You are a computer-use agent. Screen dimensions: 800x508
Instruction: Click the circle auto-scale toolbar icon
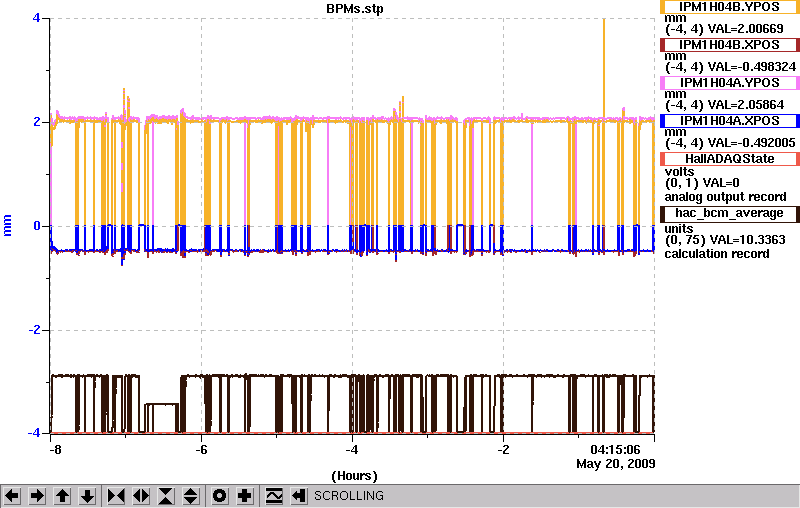[219, 496]
